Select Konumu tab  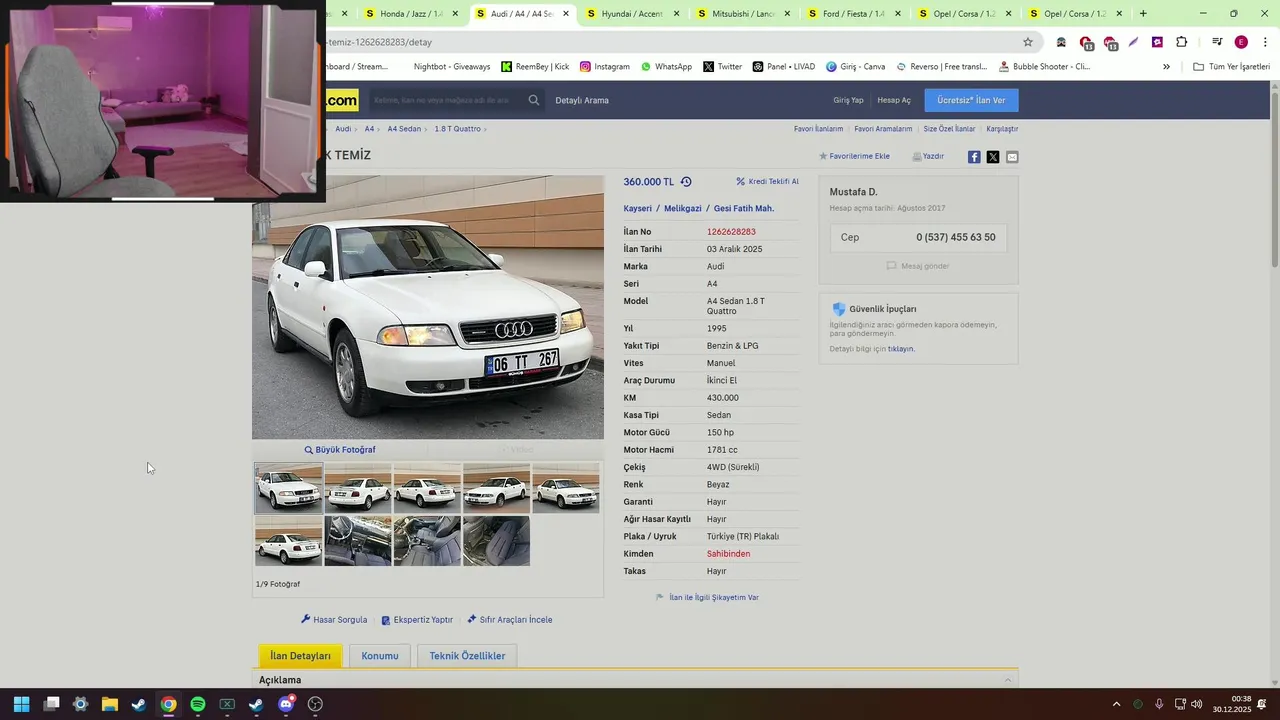[380, 656]
